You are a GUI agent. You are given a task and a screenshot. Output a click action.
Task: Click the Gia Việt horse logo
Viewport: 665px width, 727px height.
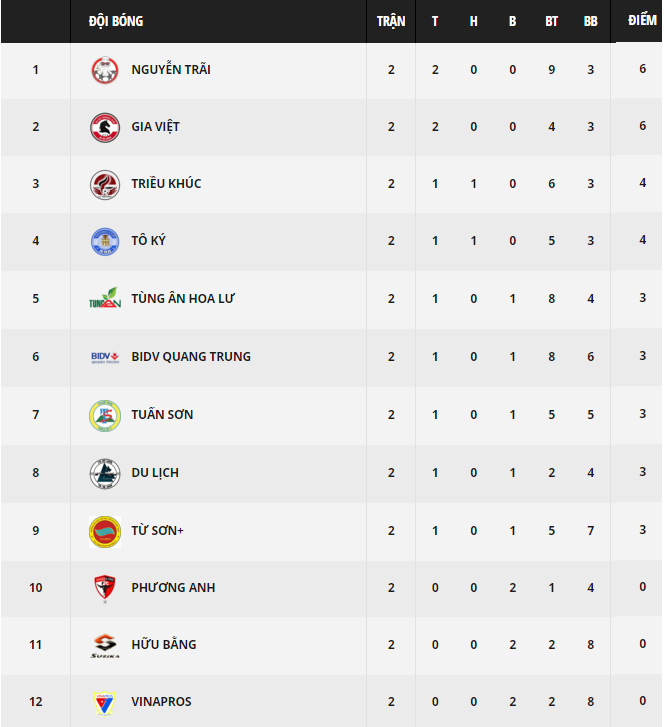(x=105, y=127)
